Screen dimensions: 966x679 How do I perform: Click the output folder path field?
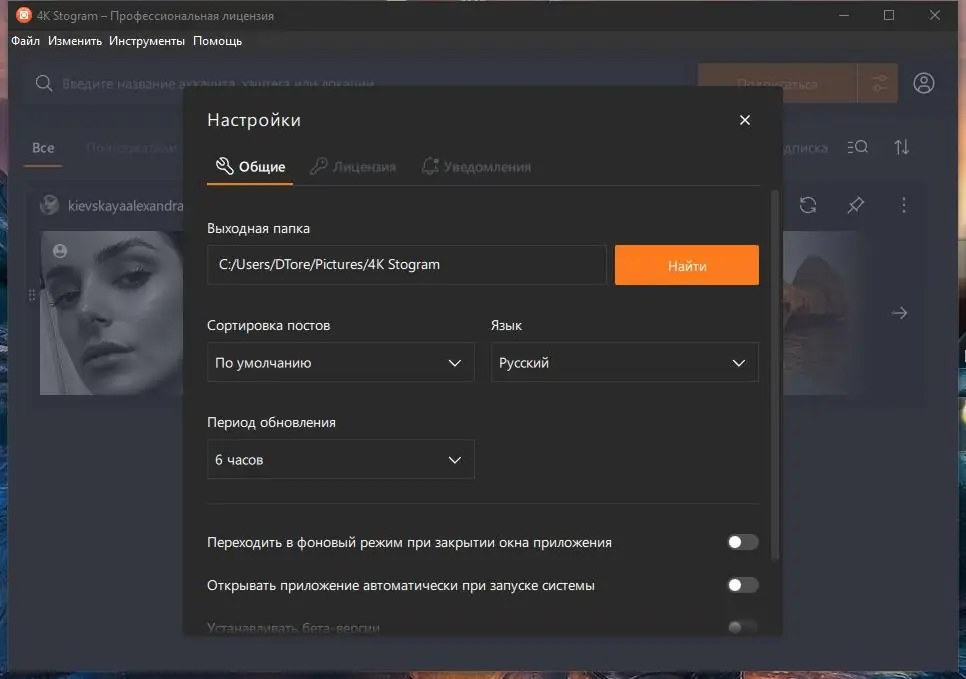(406, 264)
